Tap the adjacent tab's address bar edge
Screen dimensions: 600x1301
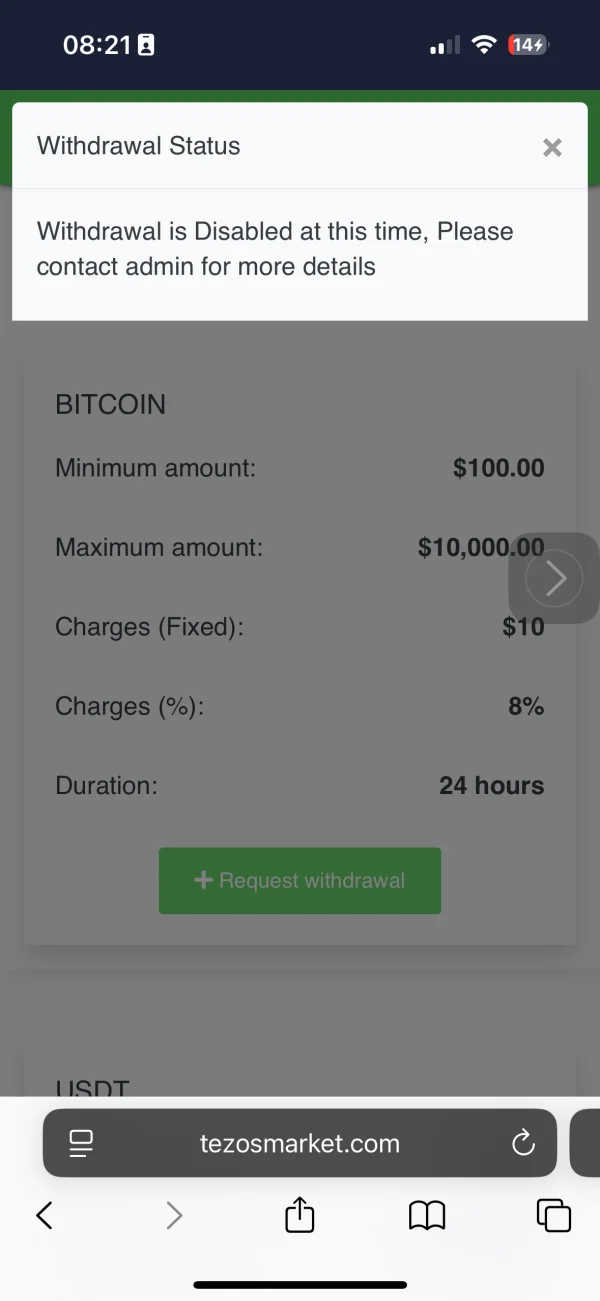586,1143
